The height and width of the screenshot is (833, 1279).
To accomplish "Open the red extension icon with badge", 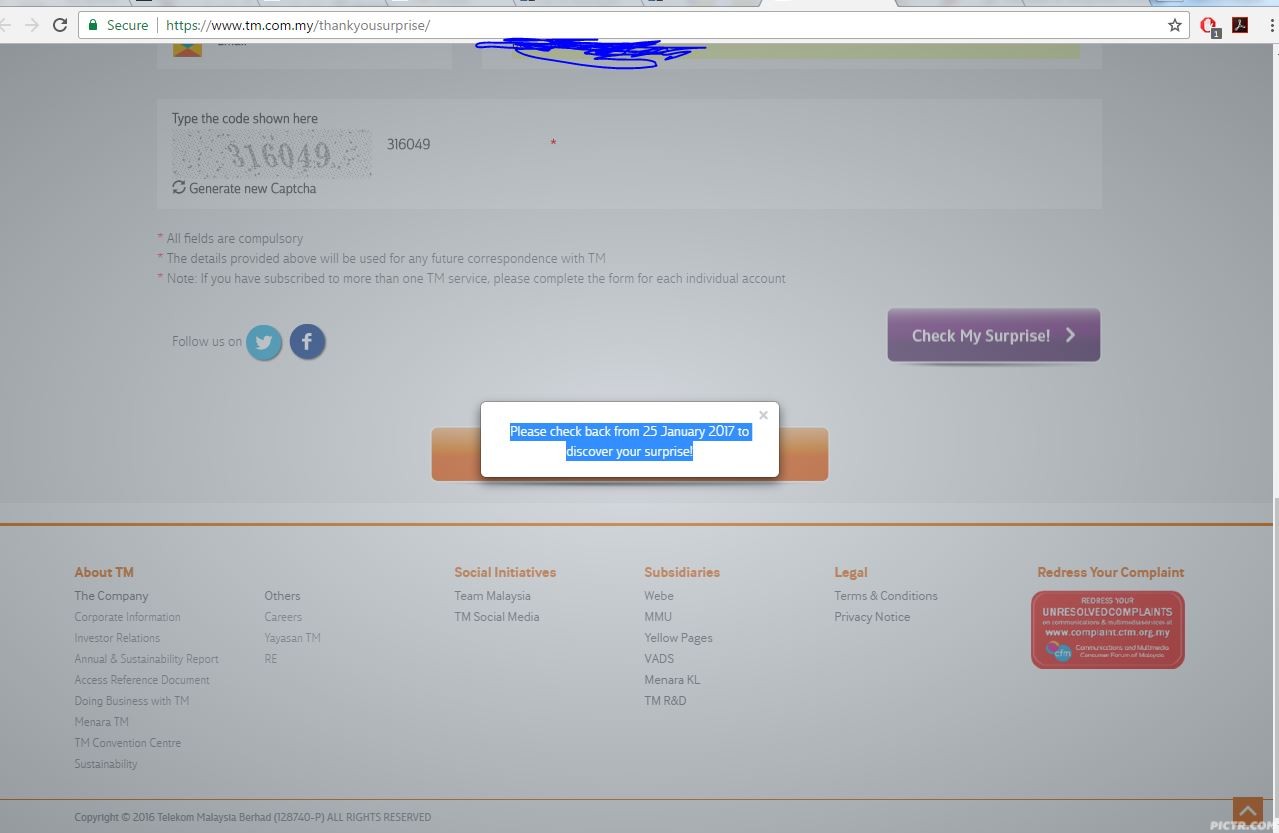I will pyautogui.click(x=1208, y=26).
